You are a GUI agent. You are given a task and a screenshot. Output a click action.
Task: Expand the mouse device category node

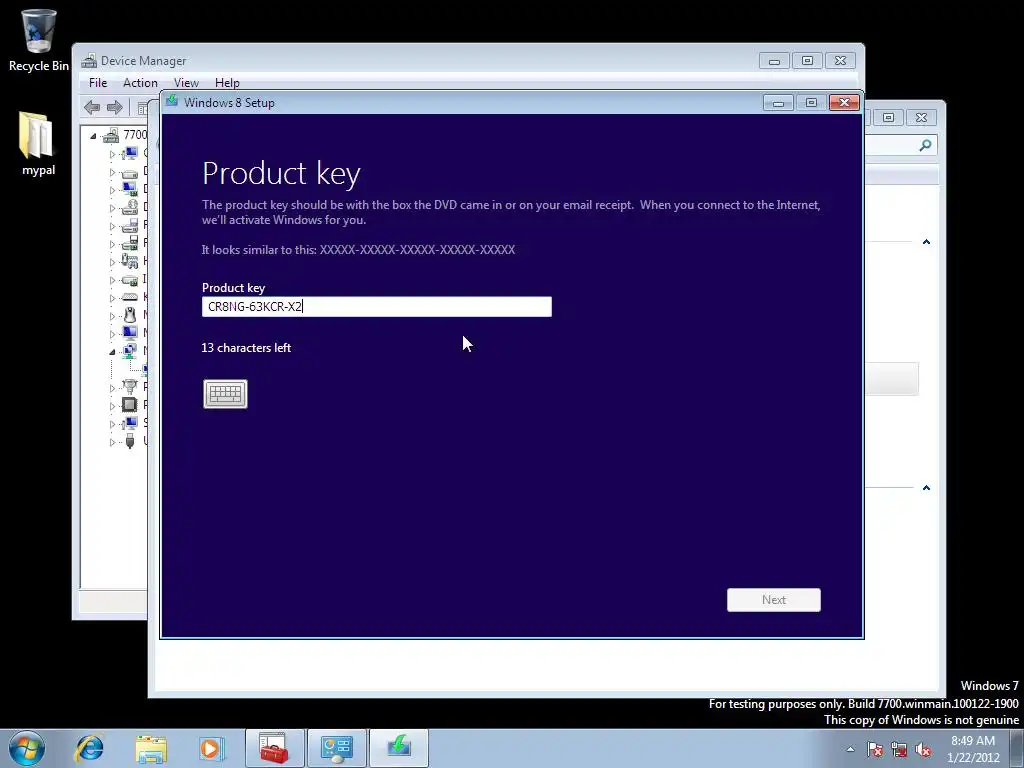[112, 316]
